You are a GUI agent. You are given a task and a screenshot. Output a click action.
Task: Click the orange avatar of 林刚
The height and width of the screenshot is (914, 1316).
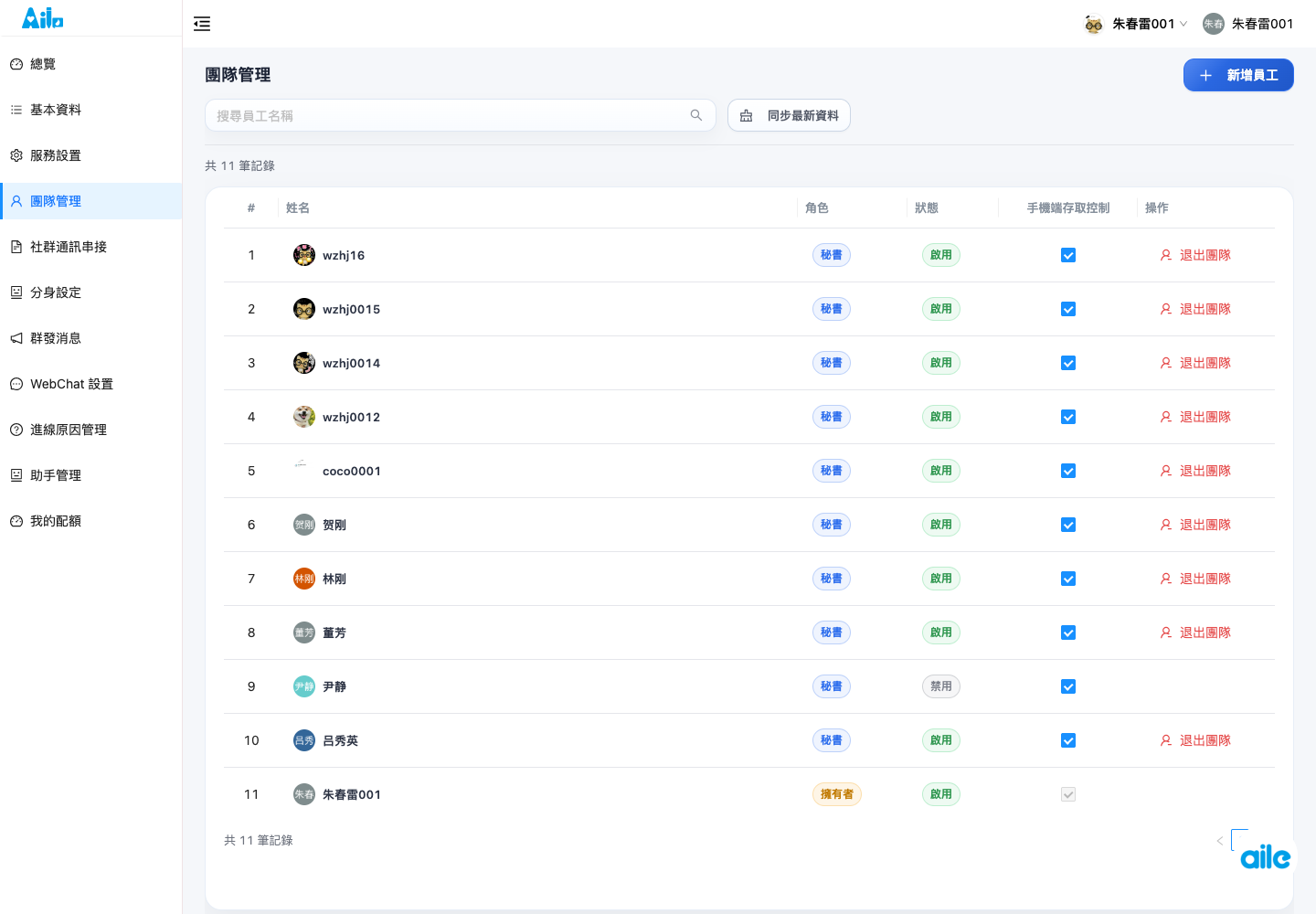click(304, 579)
